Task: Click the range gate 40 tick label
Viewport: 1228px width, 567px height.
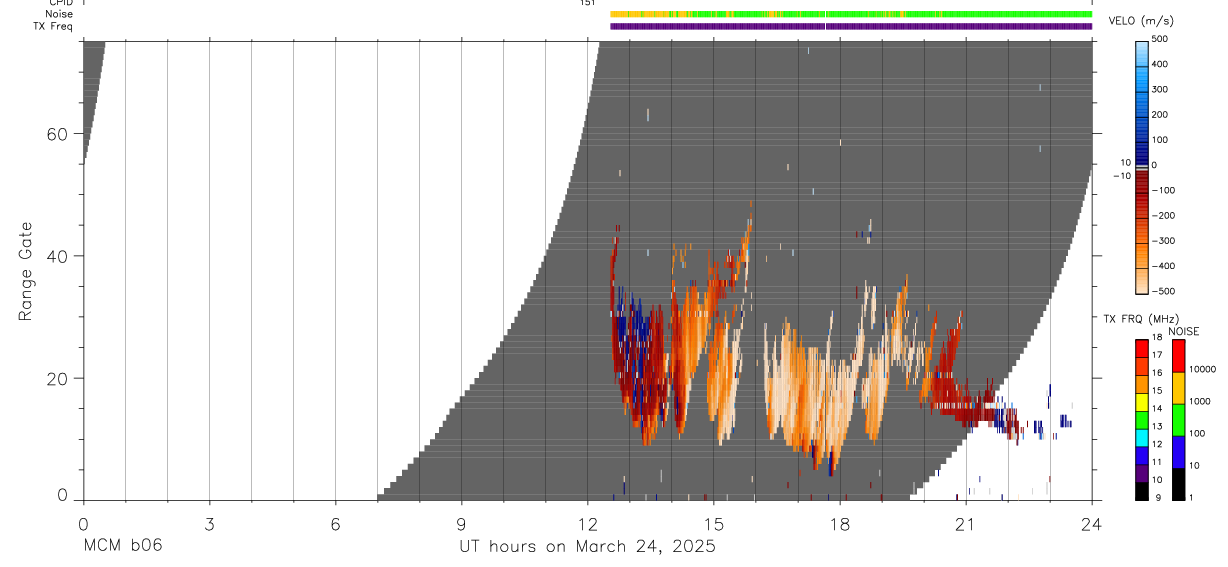Action: (x=58, y=256)
